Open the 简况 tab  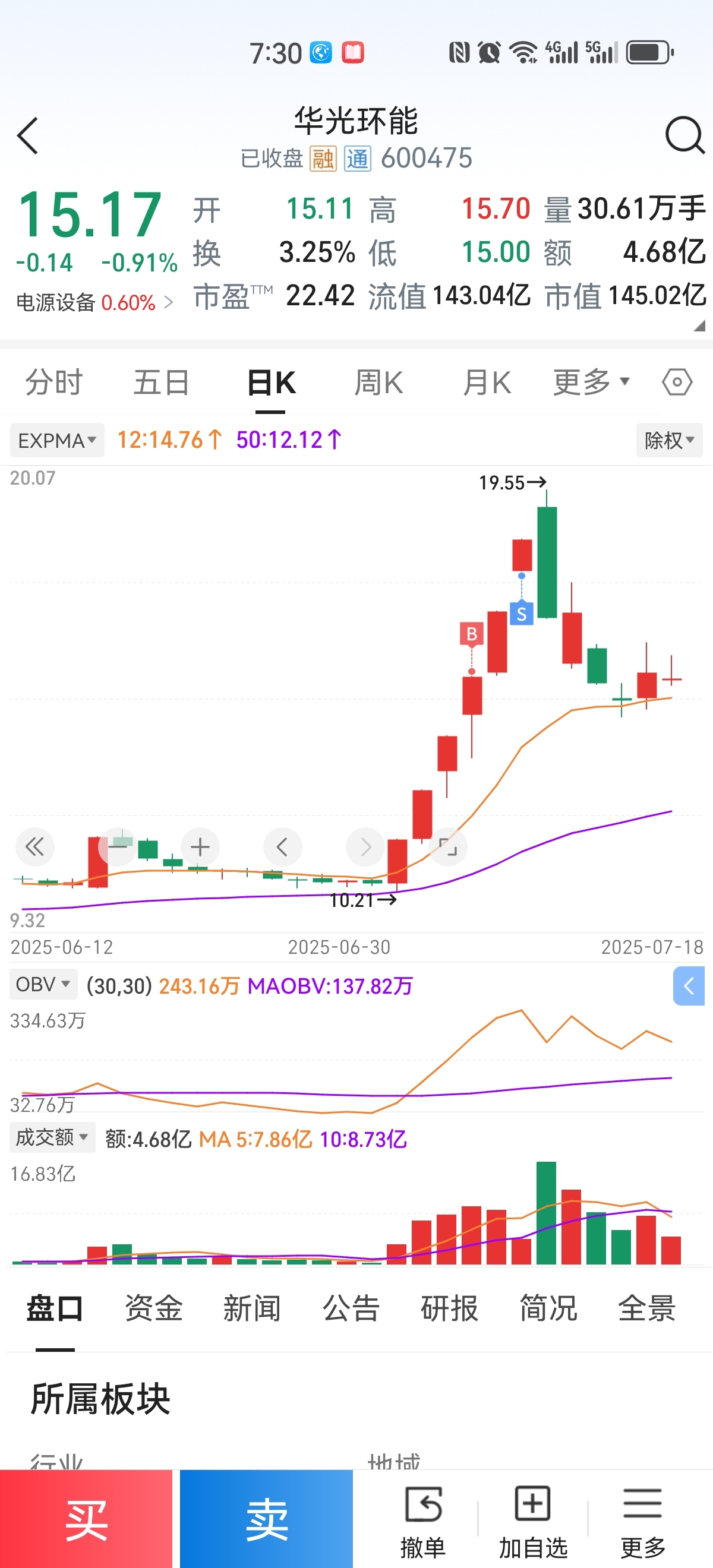click(548, 1308)
